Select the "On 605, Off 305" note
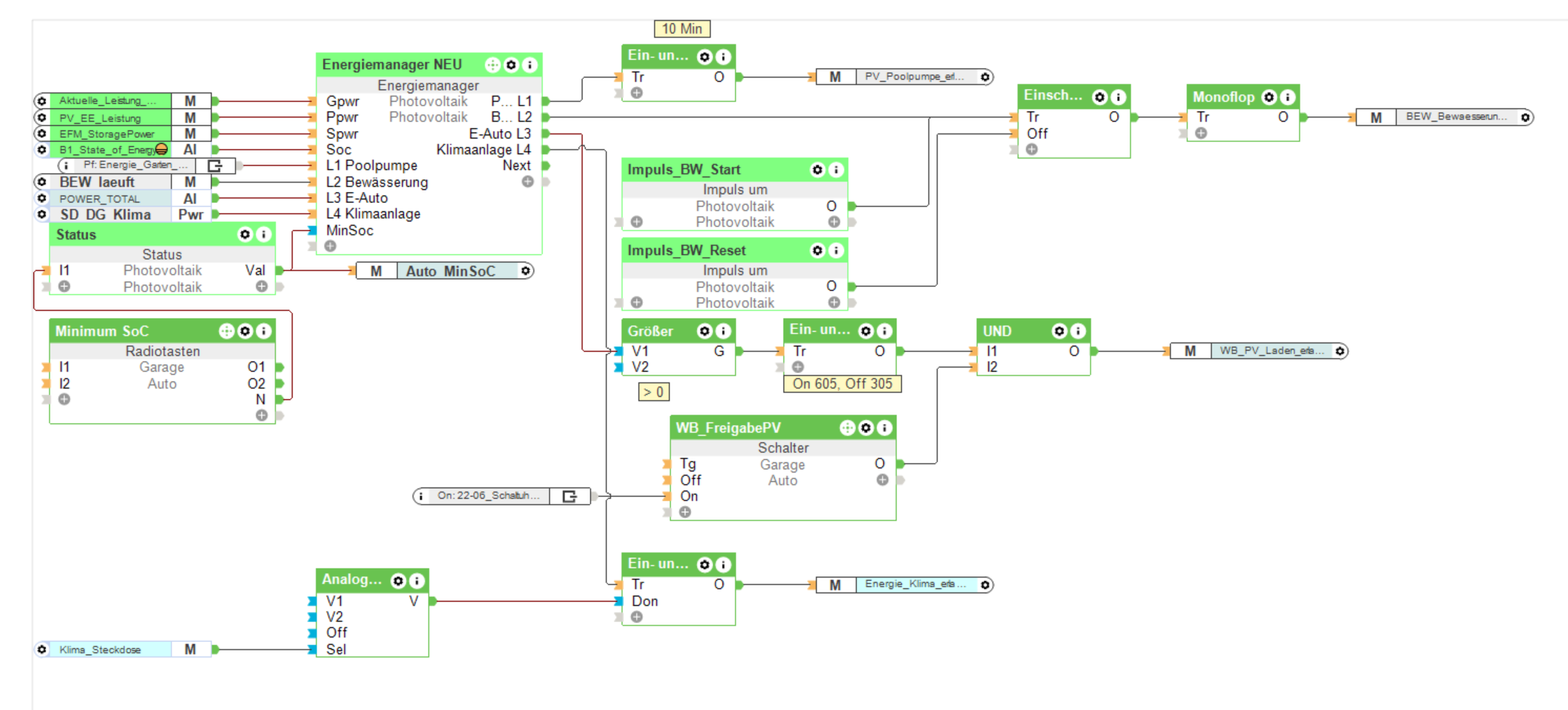 pyautogui.click(x=842, y=384)
